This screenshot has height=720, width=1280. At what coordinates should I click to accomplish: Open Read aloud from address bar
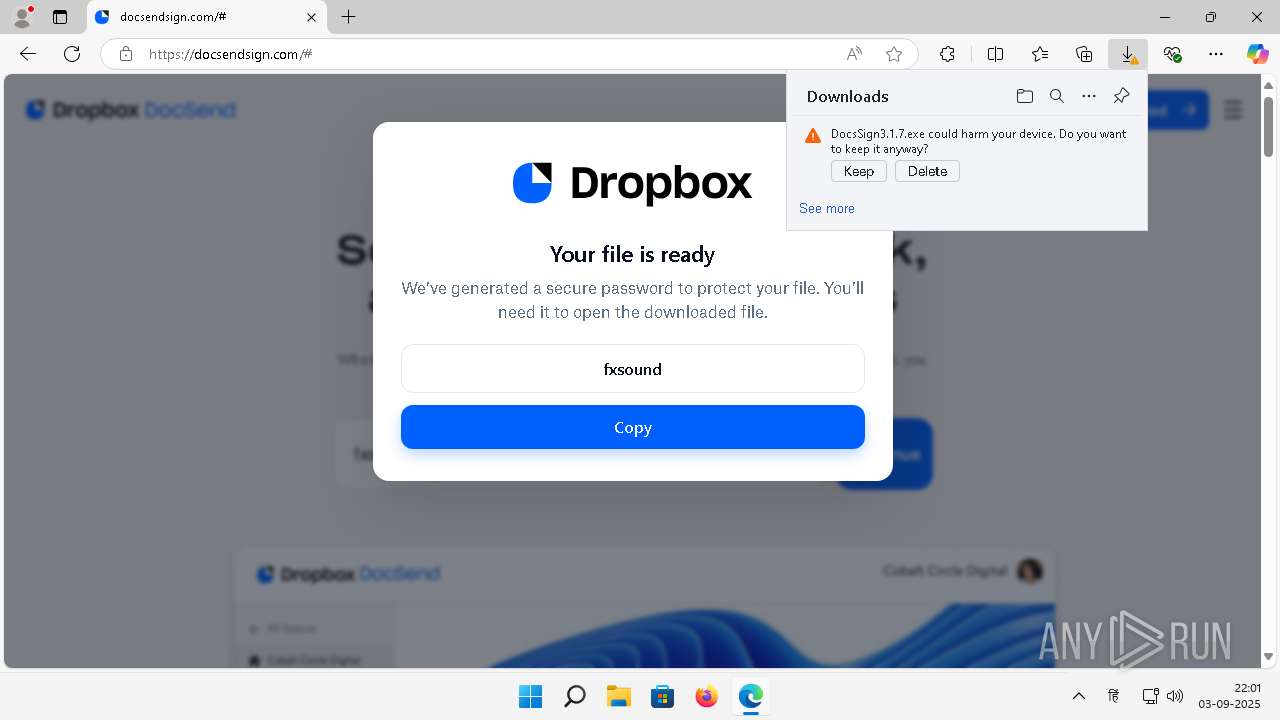(x=854, y=54)
